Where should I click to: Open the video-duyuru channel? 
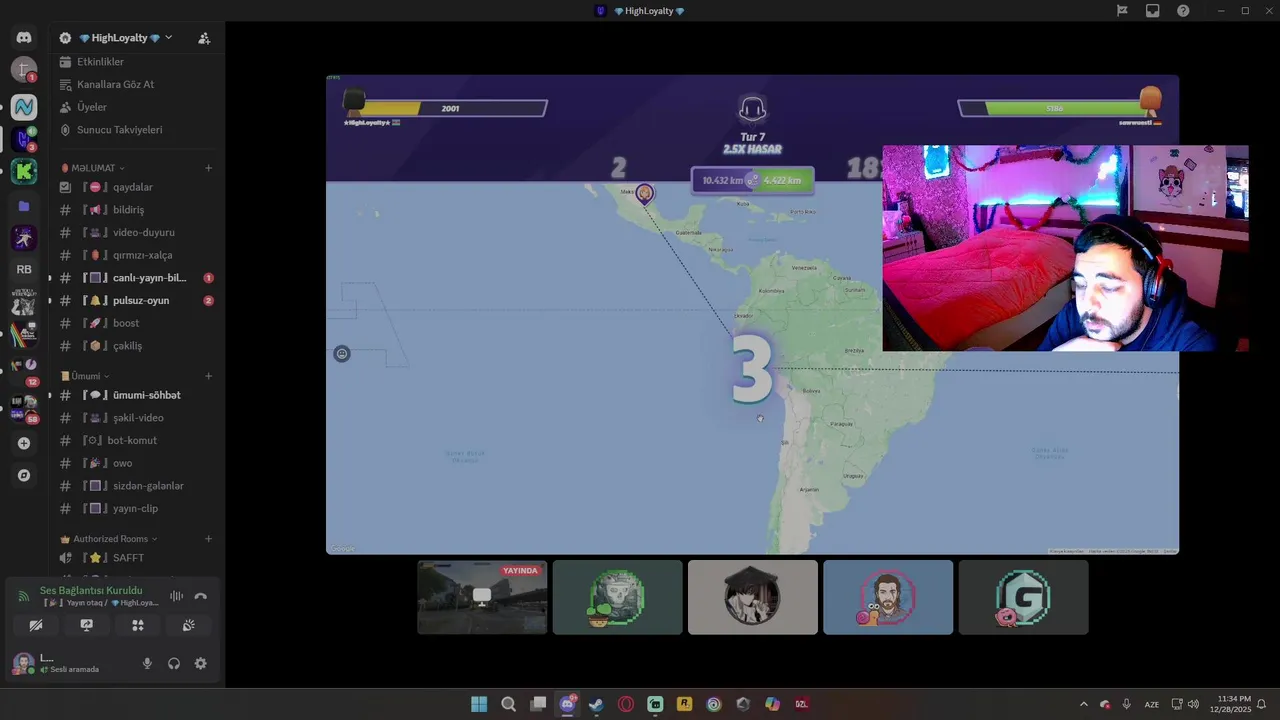[136, 232]
